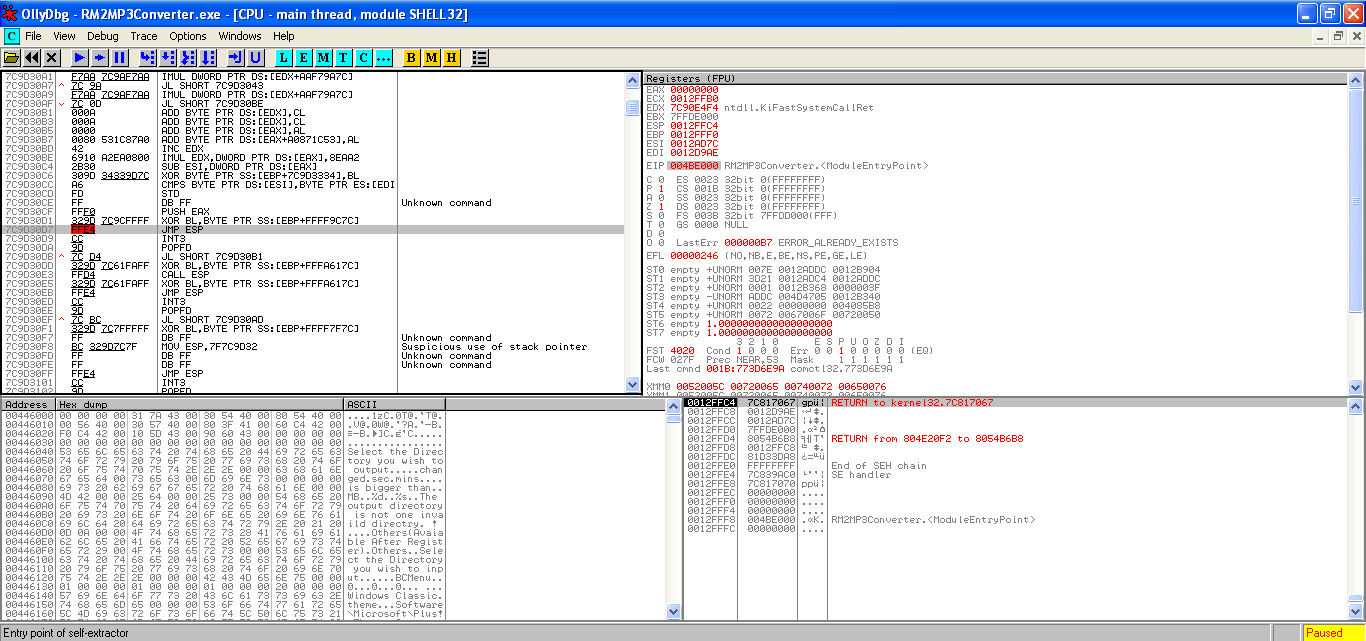Click the Close program X toolbar icon
1366x641 pixels.
(52, 58)
